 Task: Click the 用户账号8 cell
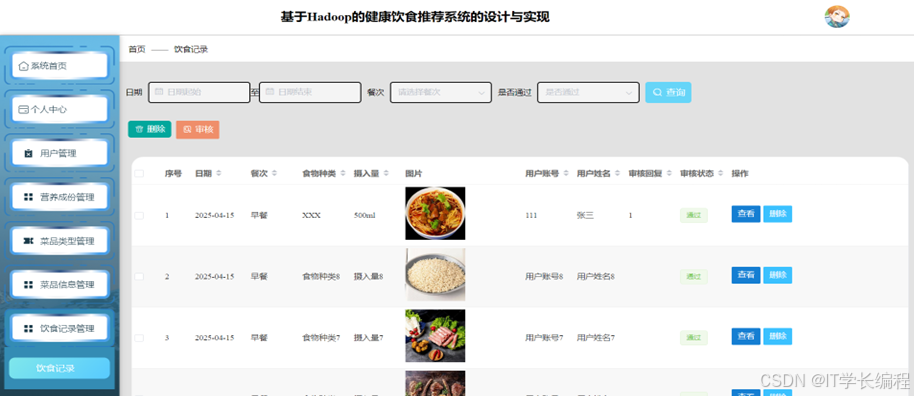coord(544,277)
